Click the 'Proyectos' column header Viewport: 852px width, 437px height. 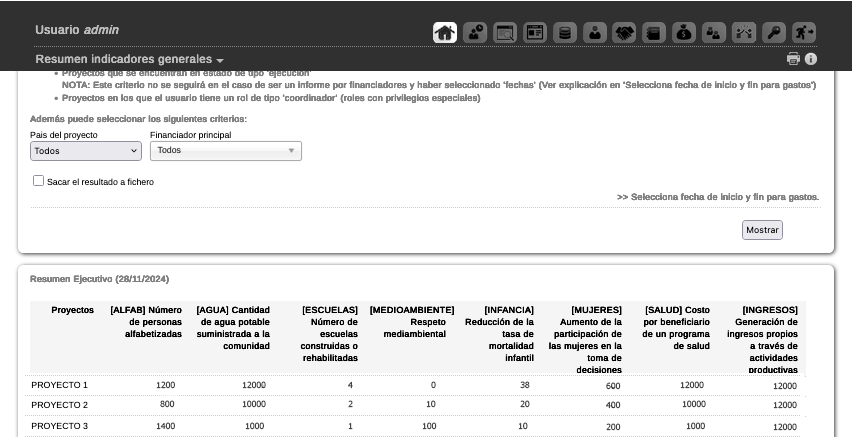(72, 310)
